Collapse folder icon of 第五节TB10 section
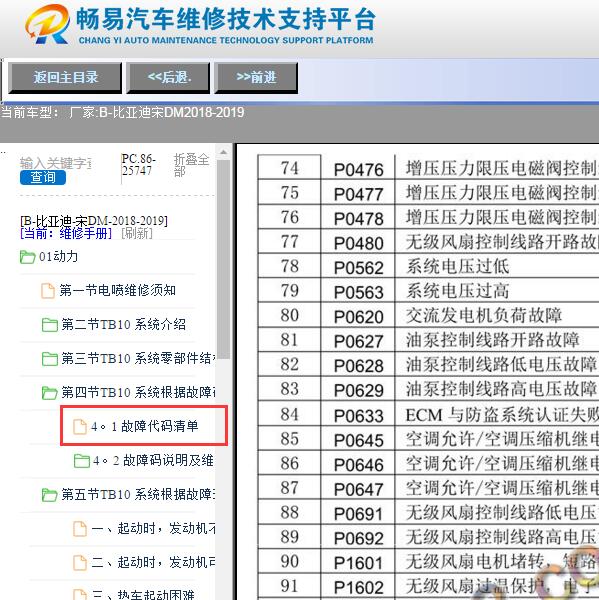 point(50,495)
